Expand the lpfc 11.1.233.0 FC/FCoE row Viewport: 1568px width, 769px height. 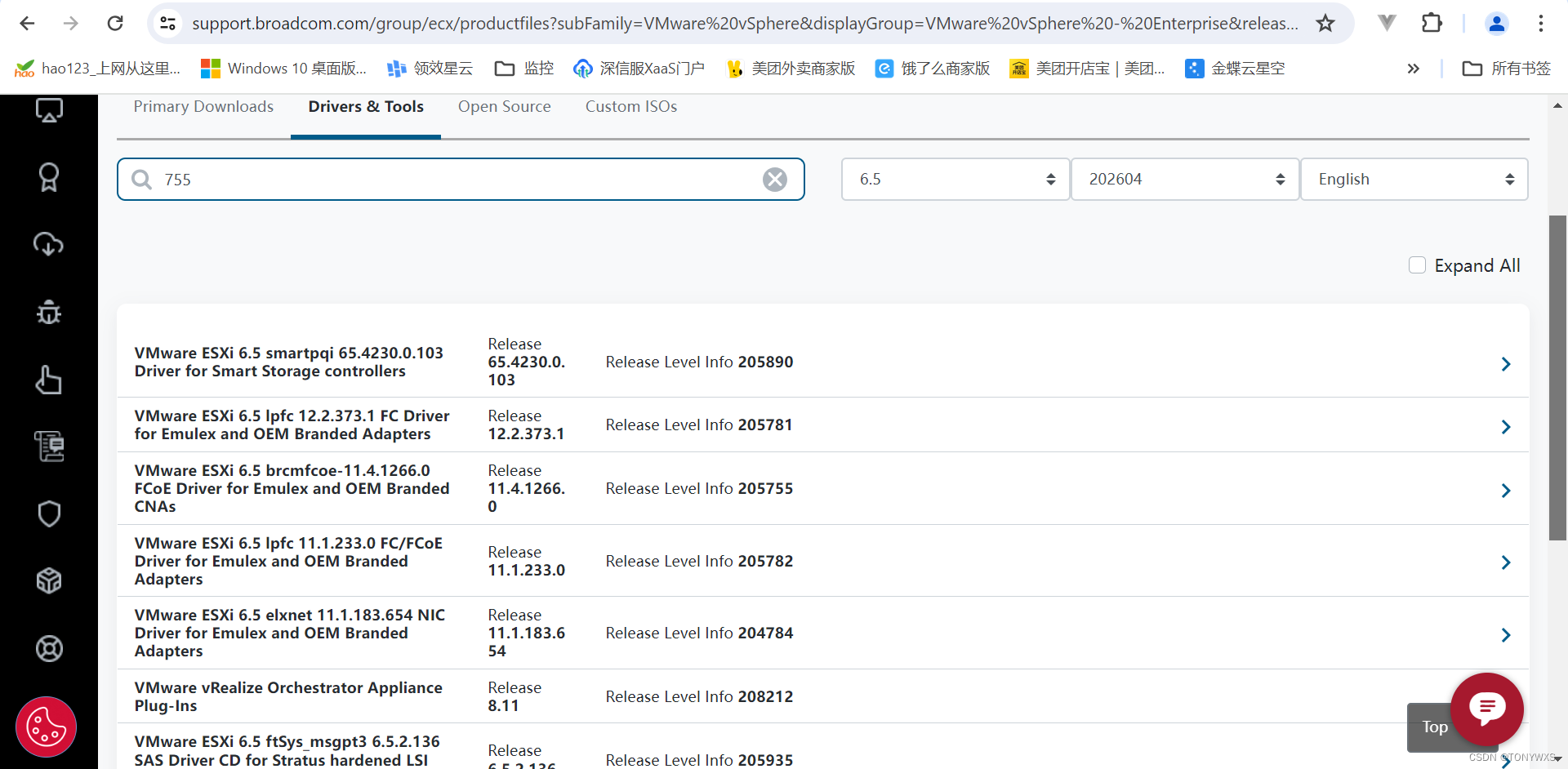(x=1506, y=562)
